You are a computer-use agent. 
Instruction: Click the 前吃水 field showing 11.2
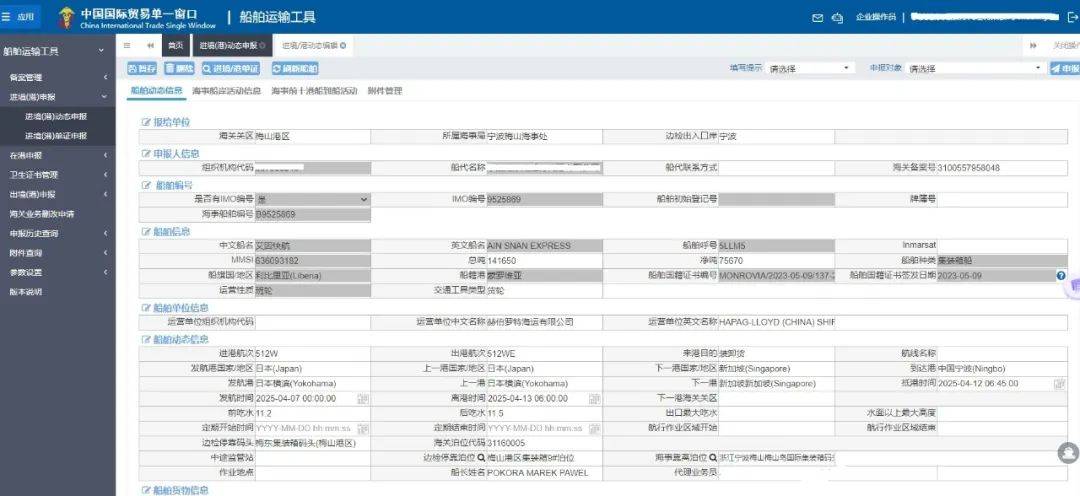313,413
